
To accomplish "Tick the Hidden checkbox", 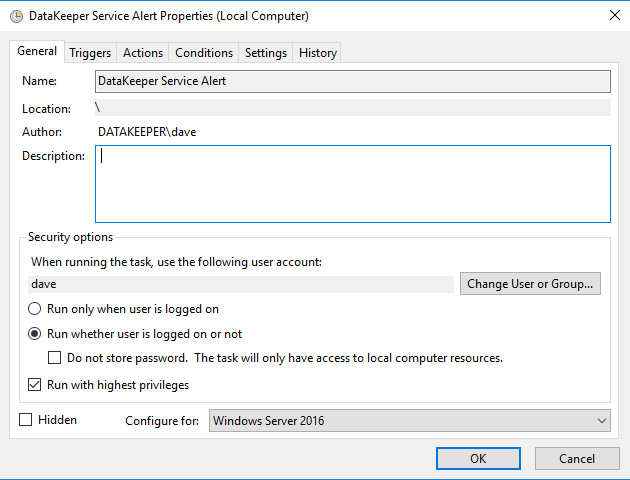I will tap(26, 420).
